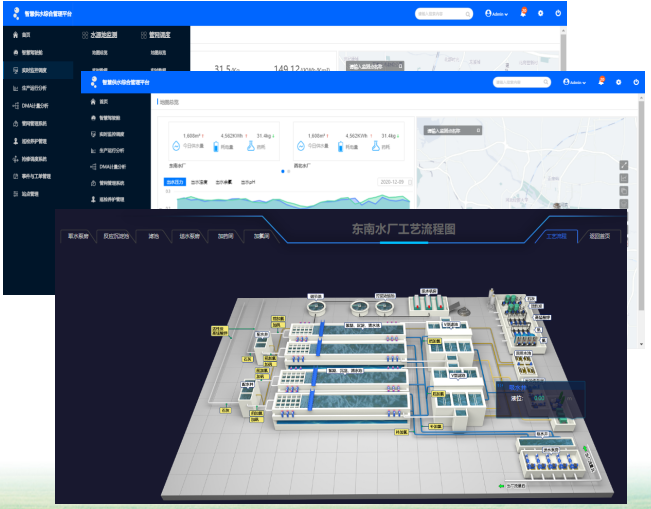651x509 pixels.
Task: Click the map search field in the middle window
Action: [x=453, y=130]
